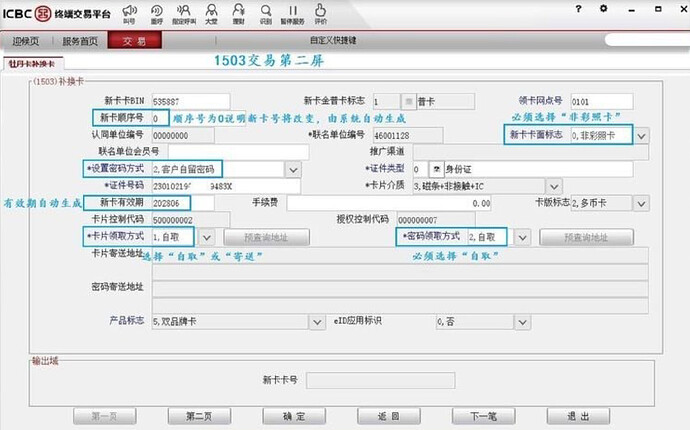
Task: Click the 叫号 call-number icon
Action: pyautogui.click(x=129, y=14)
